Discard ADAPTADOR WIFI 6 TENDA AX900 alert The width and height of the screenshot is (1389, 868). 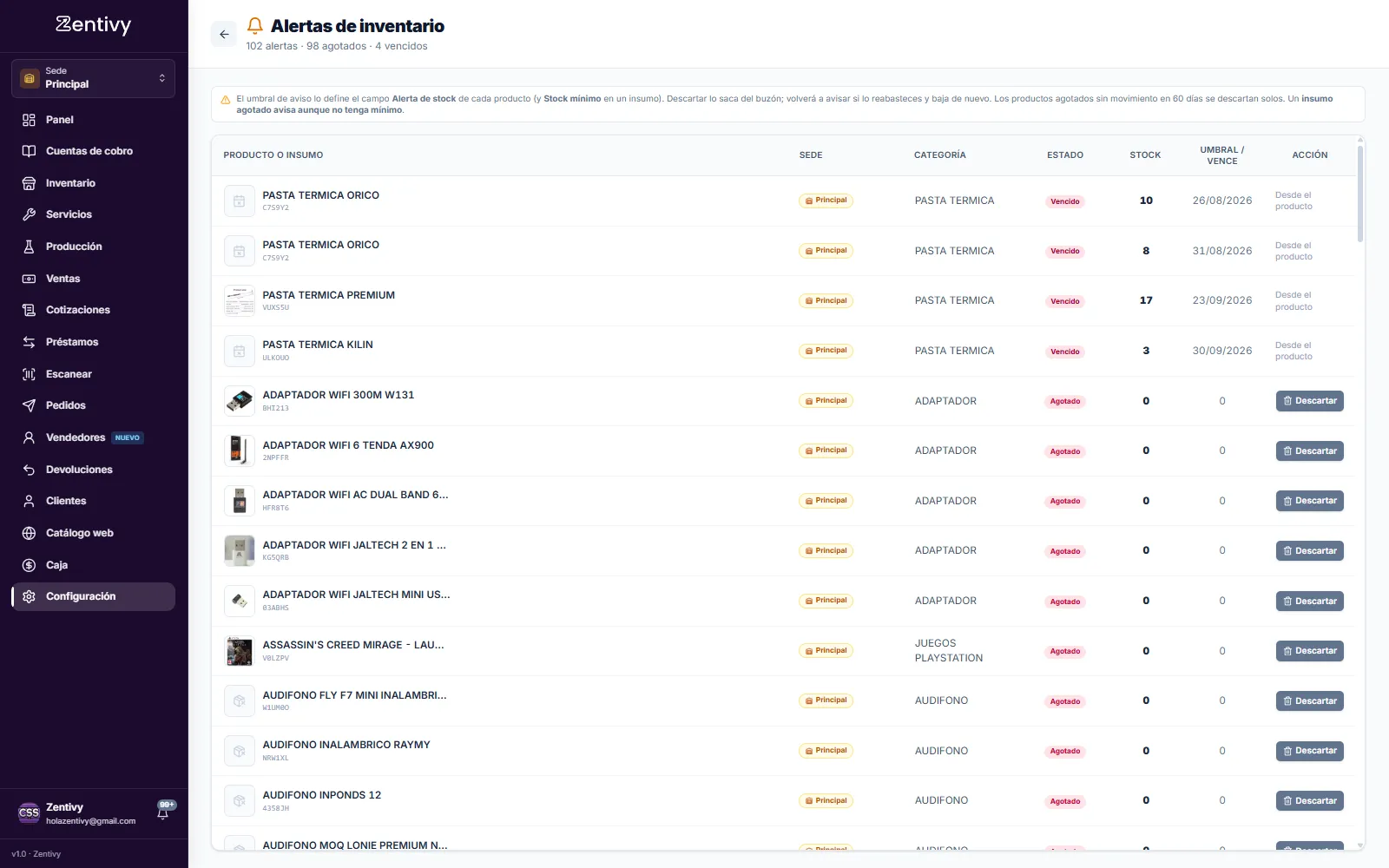coord(1309,451)
